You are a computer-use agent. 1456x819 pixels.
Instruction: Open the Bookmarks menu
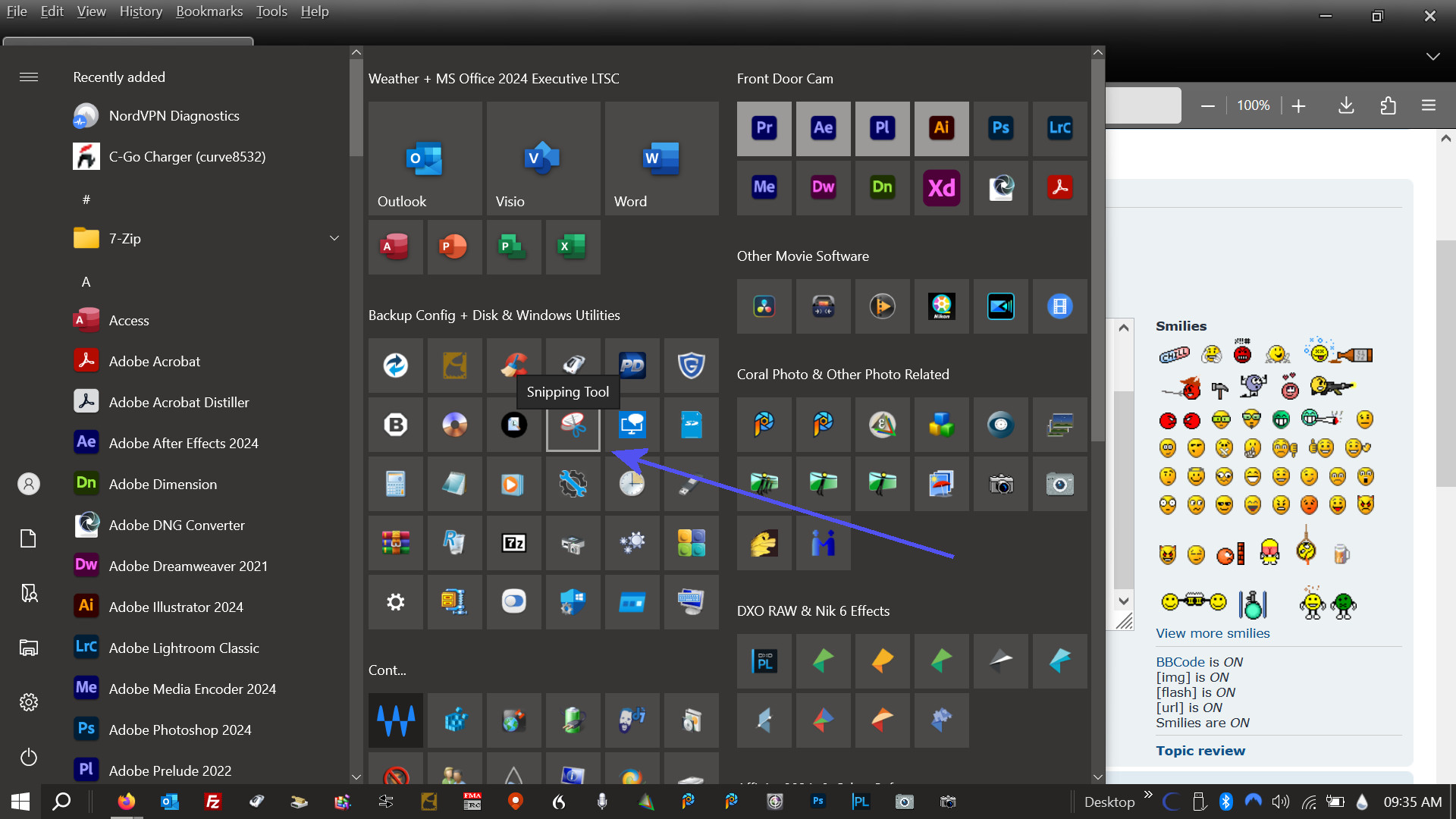click(x=209, y=11)
